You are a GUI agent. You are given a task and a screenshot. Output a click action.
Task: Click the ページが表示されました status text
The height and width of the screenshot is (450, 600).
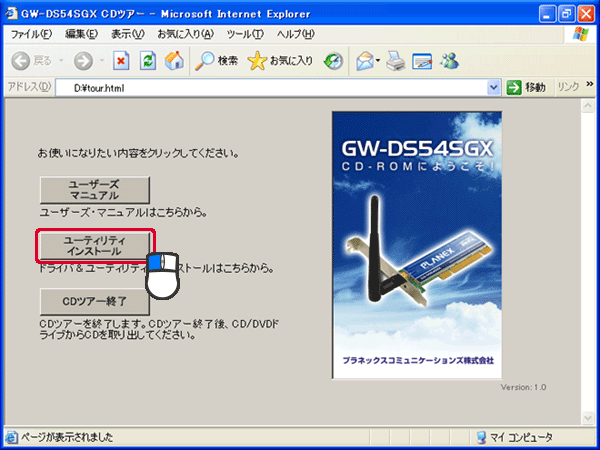(67, 437)
